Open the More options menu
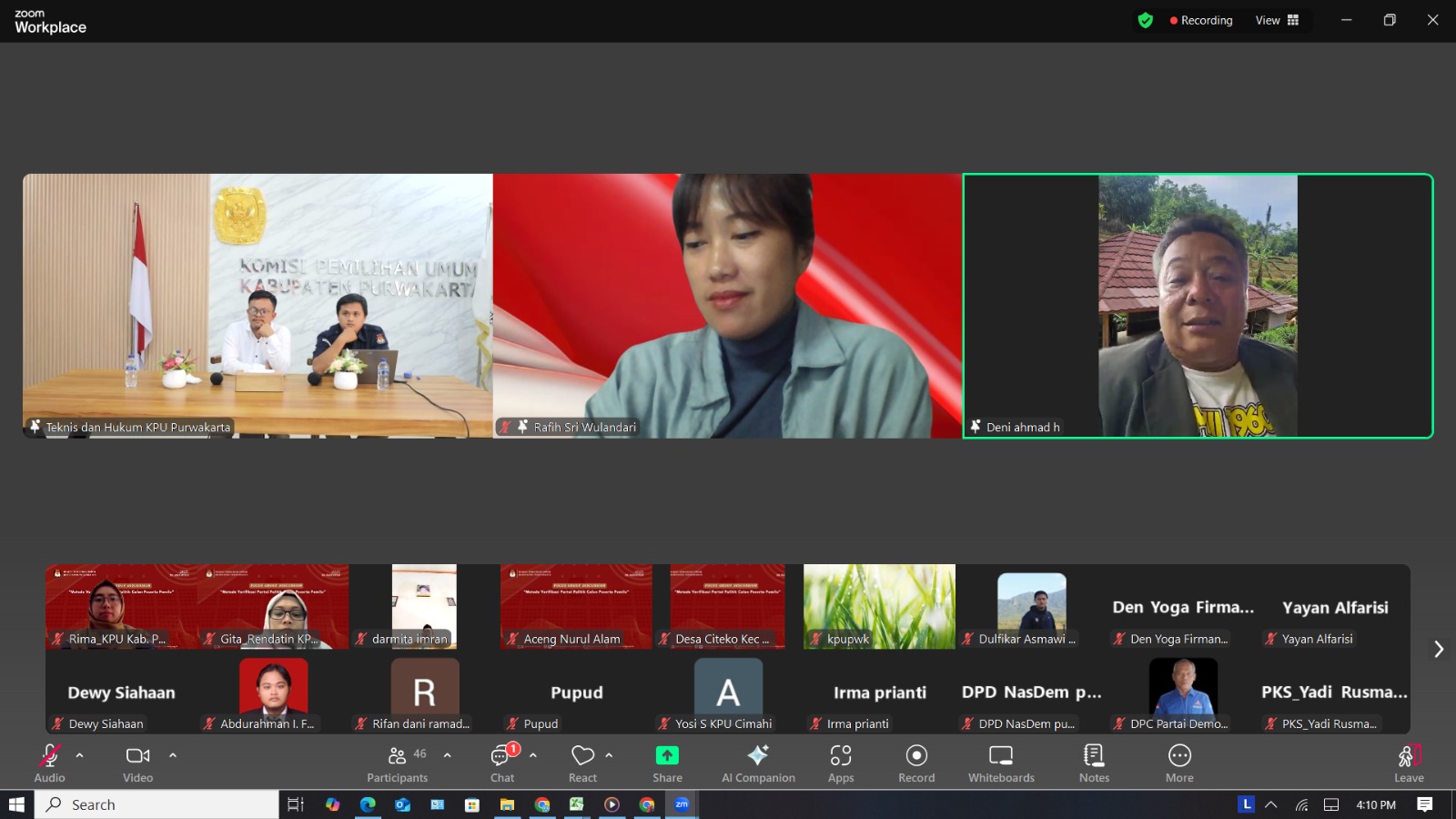 click(x=1179, y=763)
